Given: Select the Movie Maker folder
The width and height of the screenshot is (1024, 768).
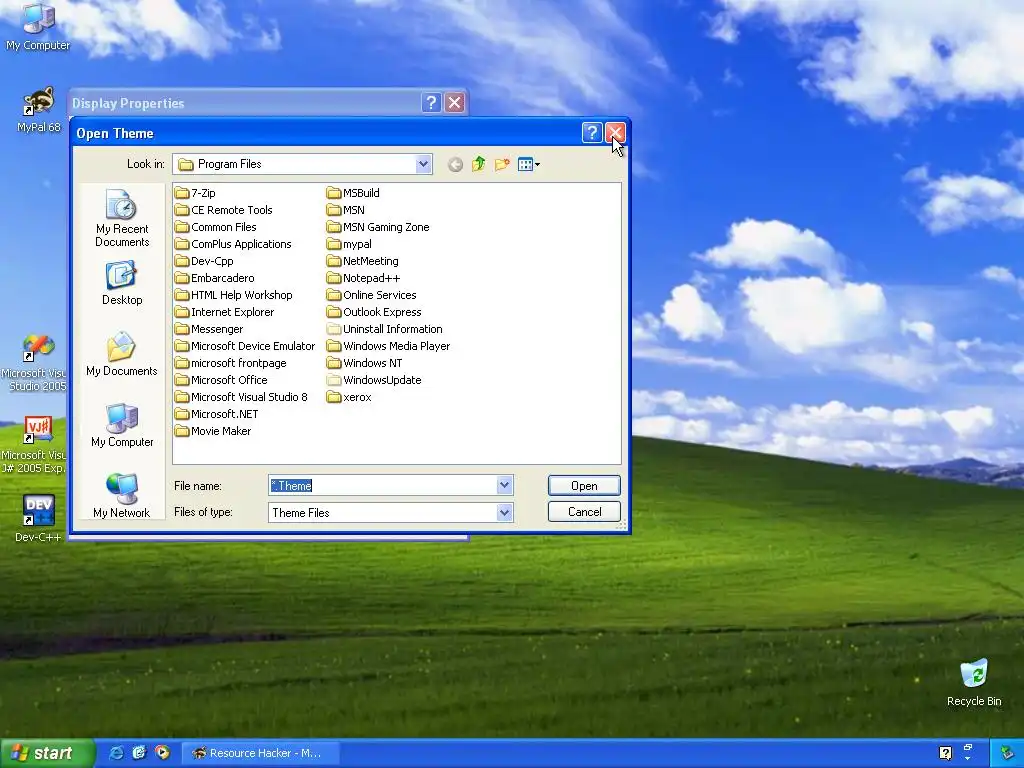Looking at the screenshot, I should pos(213,431).
